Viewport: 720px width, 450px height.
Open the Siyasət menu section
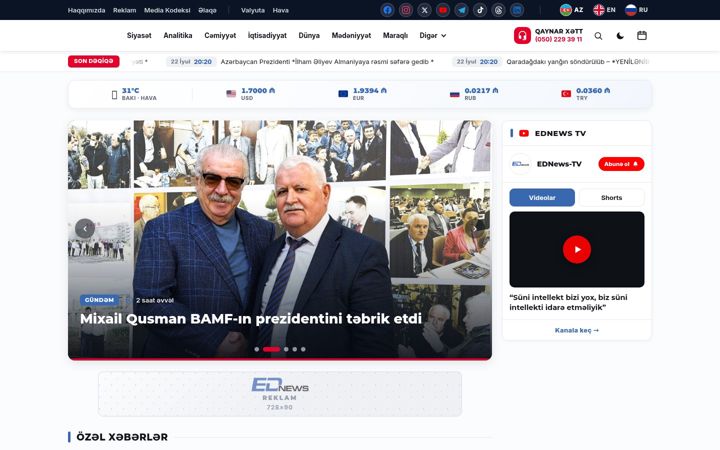coord(139,35)
